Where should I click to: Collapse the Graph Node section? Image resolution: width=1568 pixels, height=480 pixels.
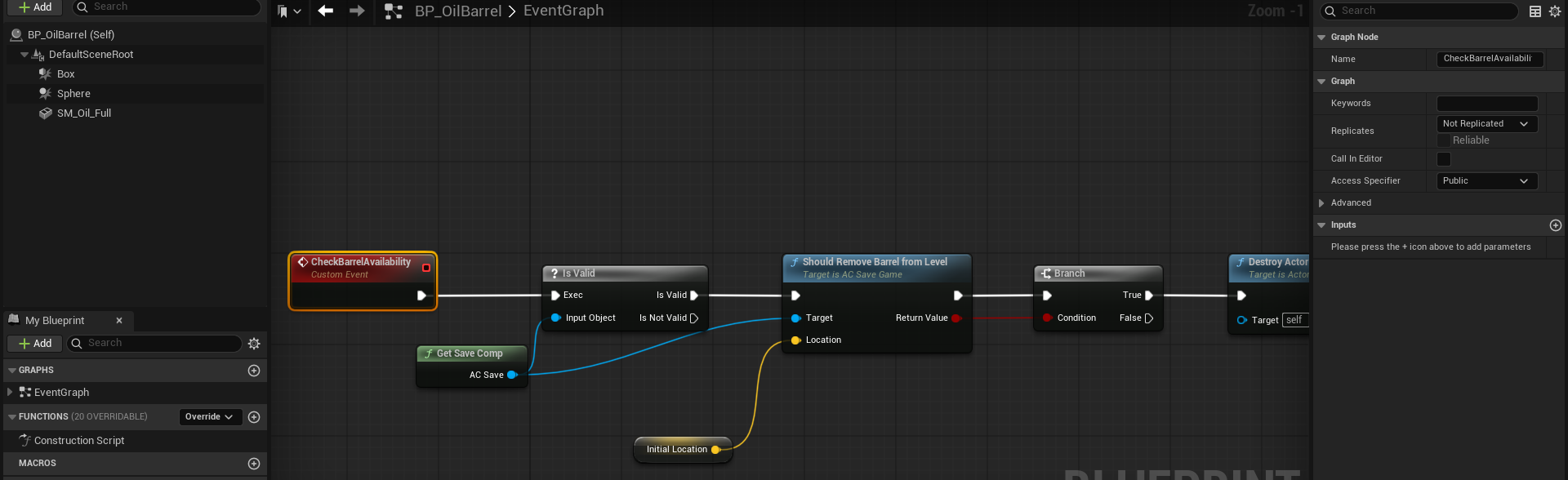coord(1321,38)
